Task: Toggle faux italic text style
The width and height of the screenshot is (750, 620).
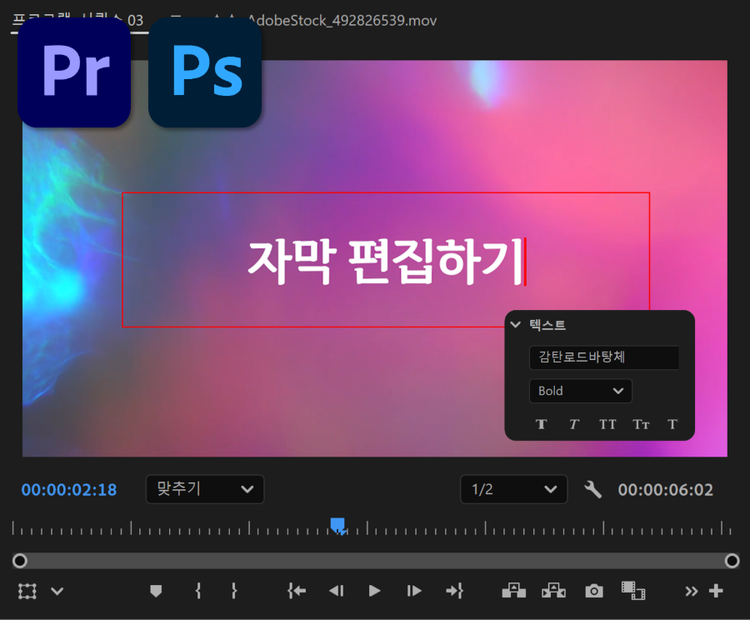Action: pyautogui.click(x=574, y=424)
